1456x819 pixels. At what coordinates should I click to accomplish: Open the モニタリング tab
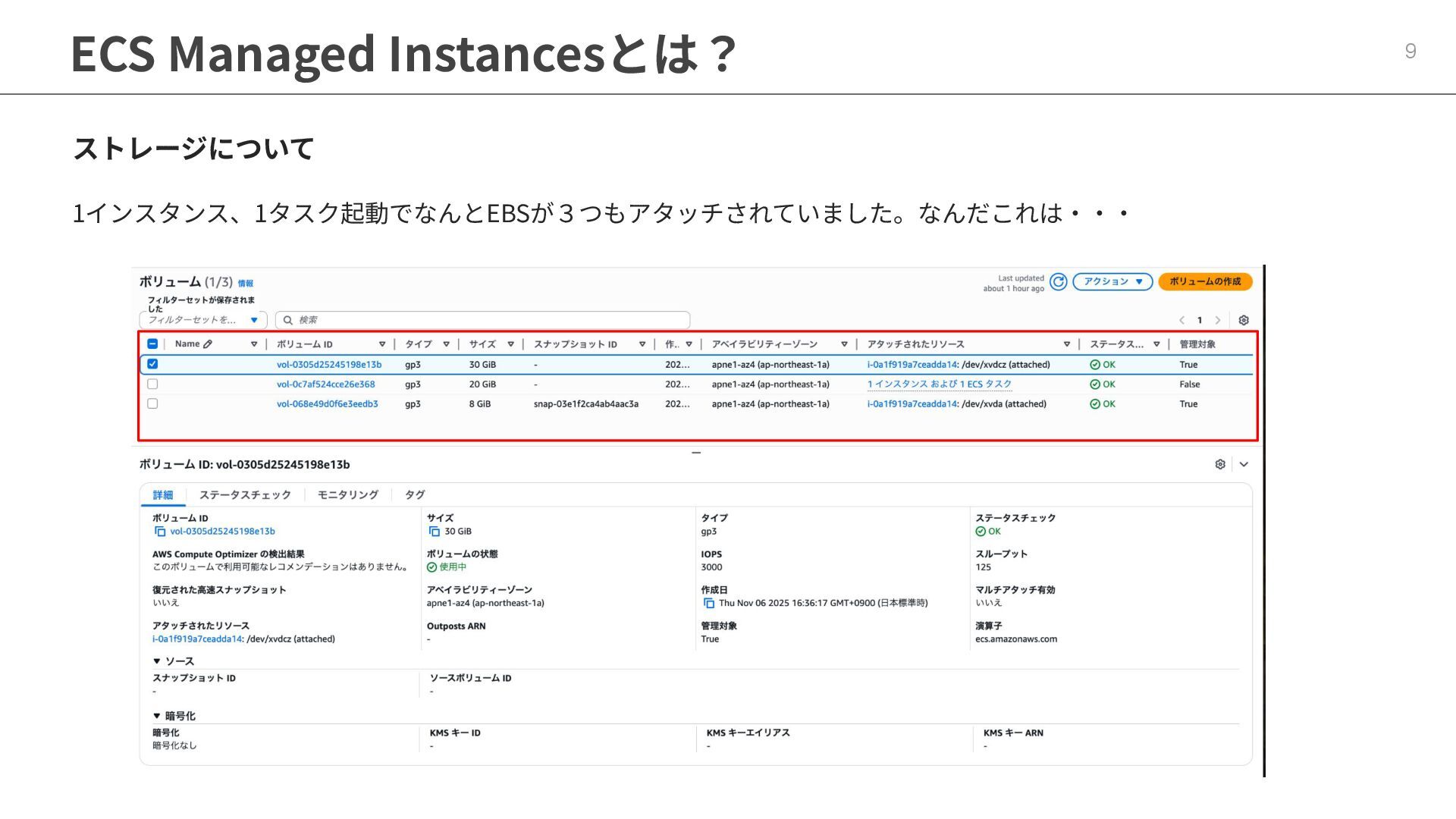pos(347,495)
